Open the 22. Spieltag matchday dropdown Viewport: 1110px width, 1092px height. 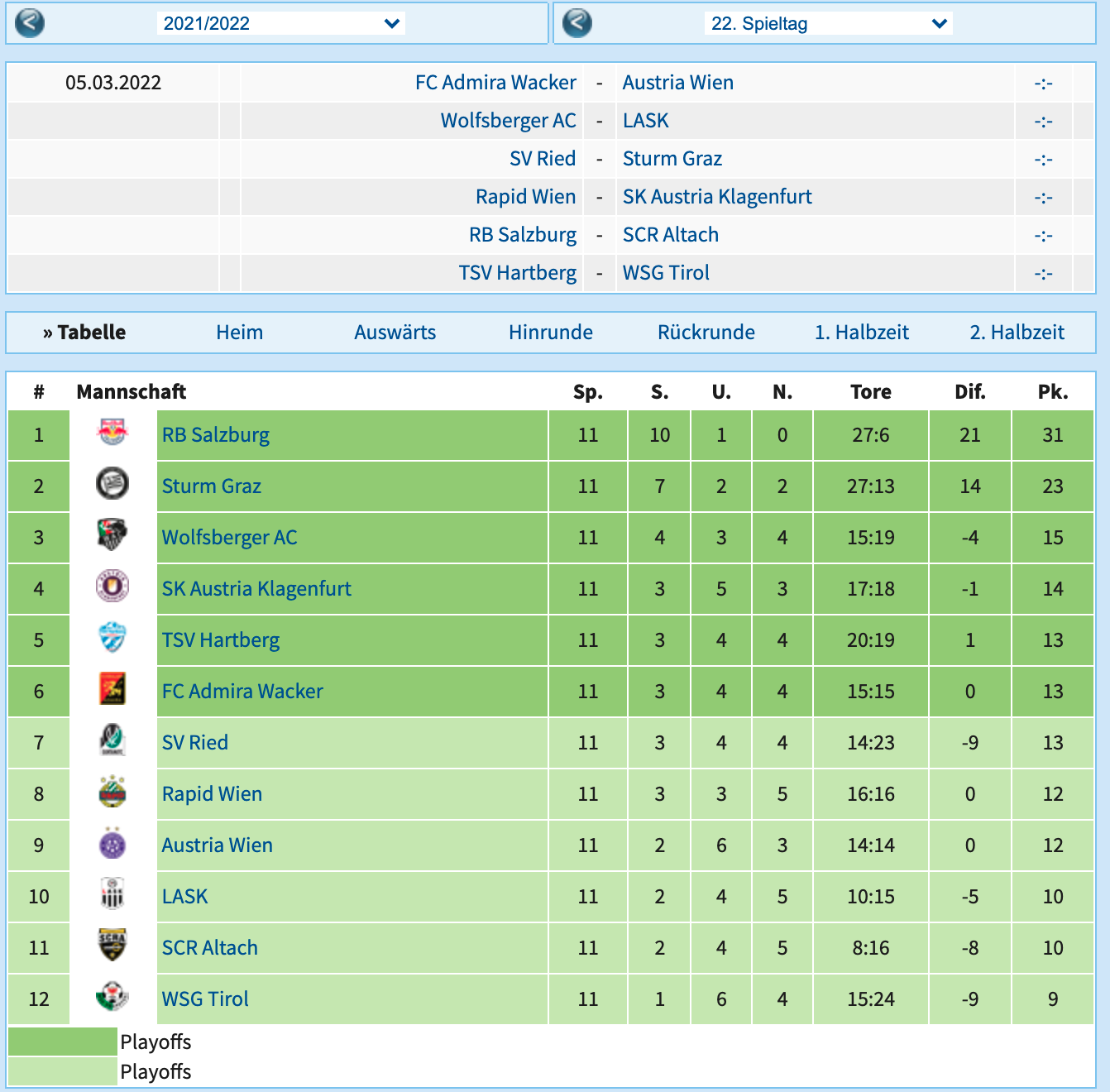pos(829,23)
